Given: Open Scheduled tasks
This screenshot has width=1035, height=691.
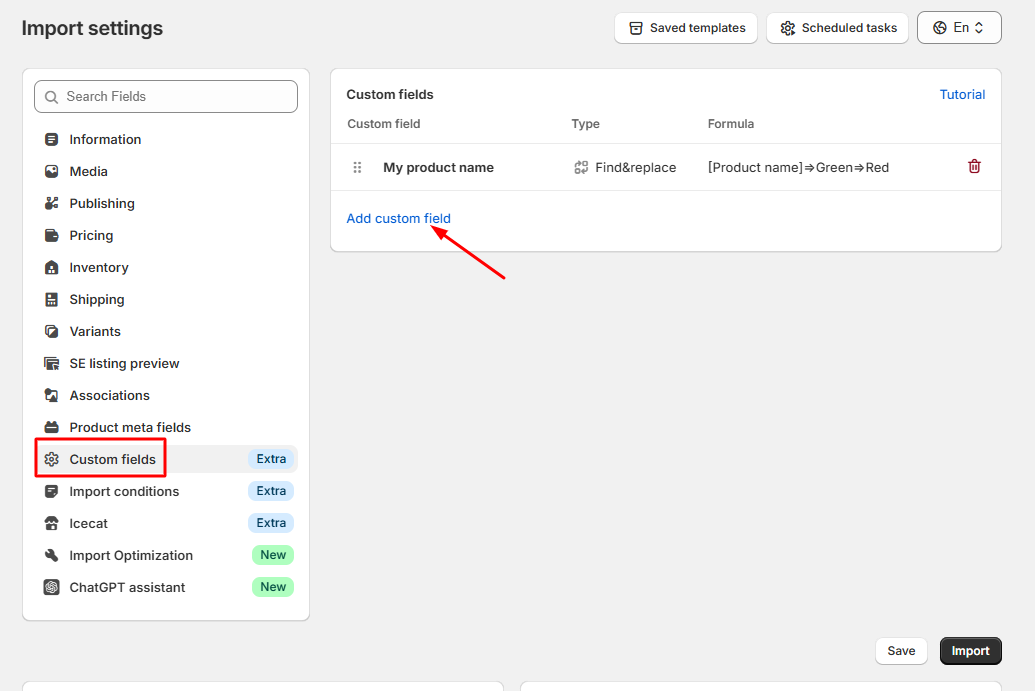Looking at the screenshot, I should tap(838, 28).
